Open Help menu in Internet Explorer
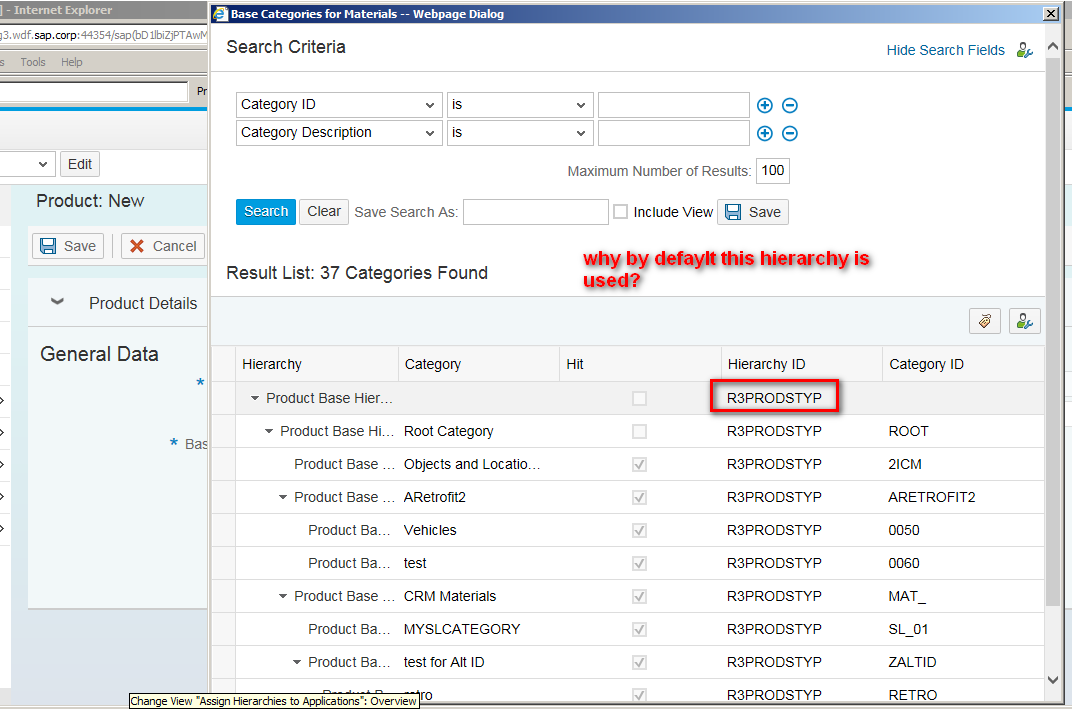Screen dimensions: 1072x709 [72, 62]
